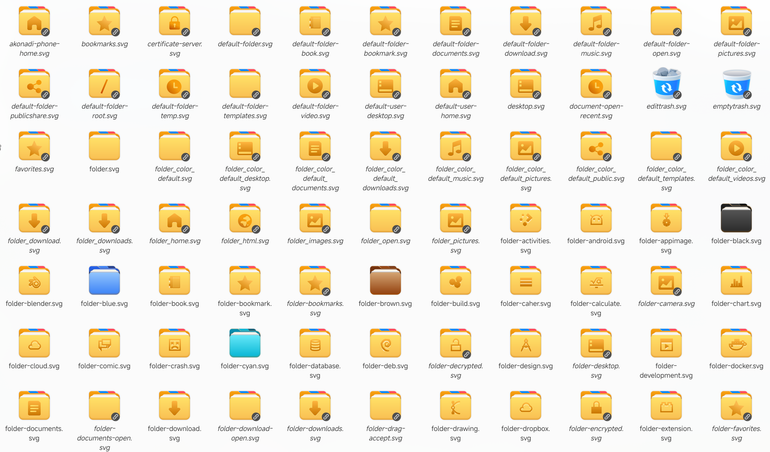Viewport: 770px width, 452px height.
Task: Select the folder-development.svg icon
Action: point(666,343)
